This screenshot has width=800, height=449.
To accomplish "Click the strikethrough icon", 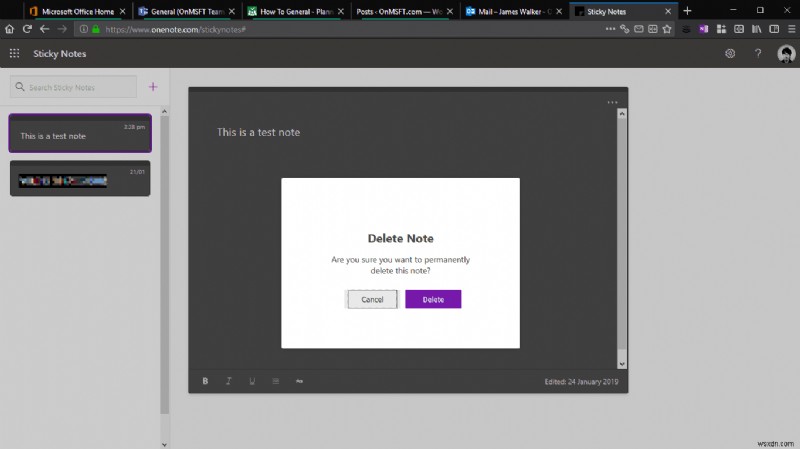I will click(x=299, y=381).
